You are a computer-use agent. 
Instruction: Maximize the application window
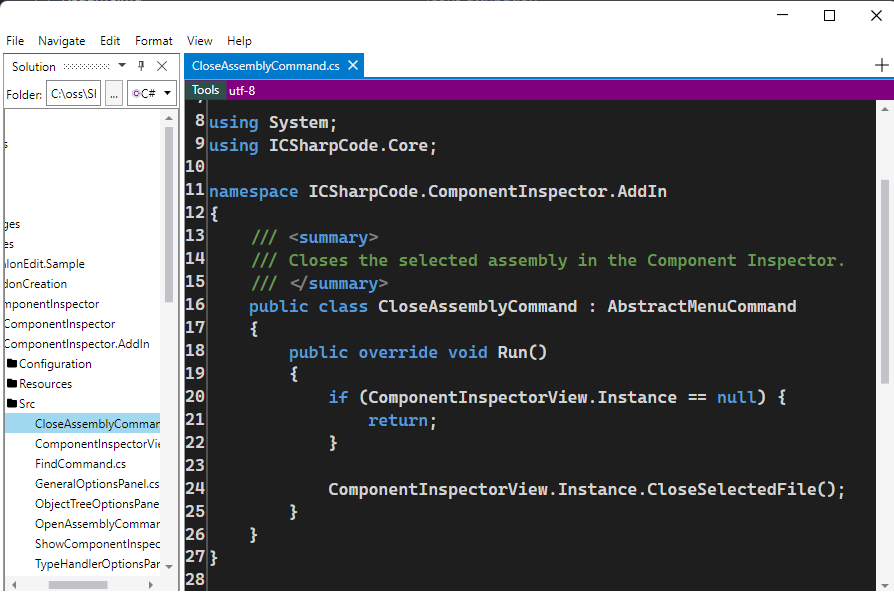pos(830,15)
